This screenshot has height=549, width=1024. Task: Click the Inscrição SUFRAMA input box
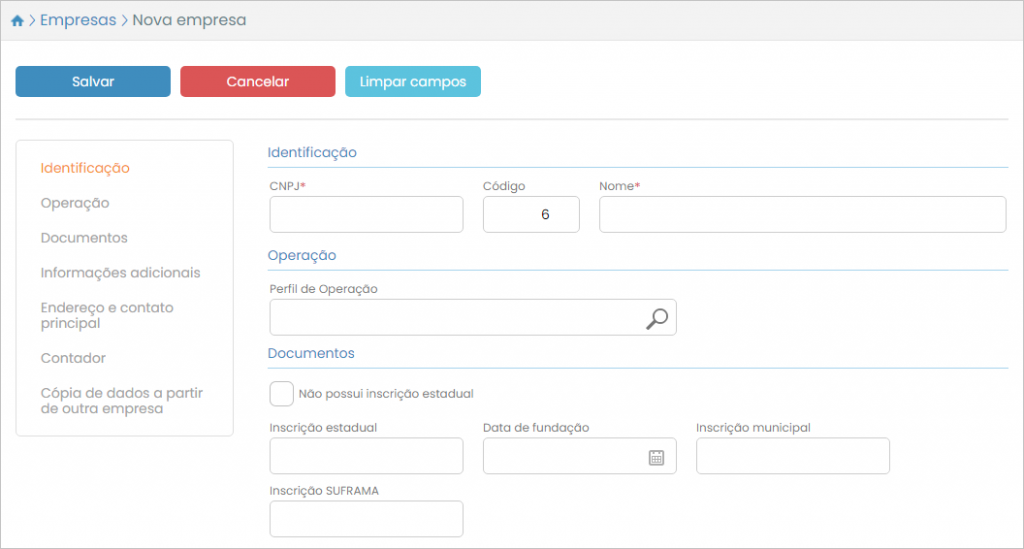click(x=366, y=519)
